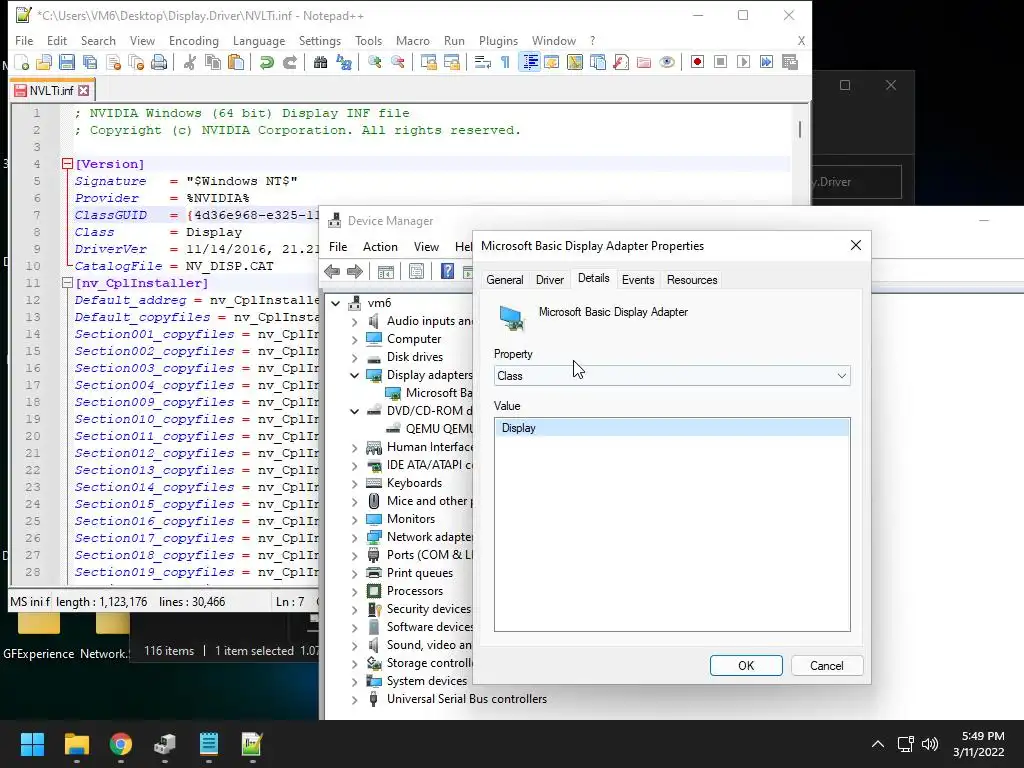
Task: Open Find with the binoculars icon
Action: 320,62
